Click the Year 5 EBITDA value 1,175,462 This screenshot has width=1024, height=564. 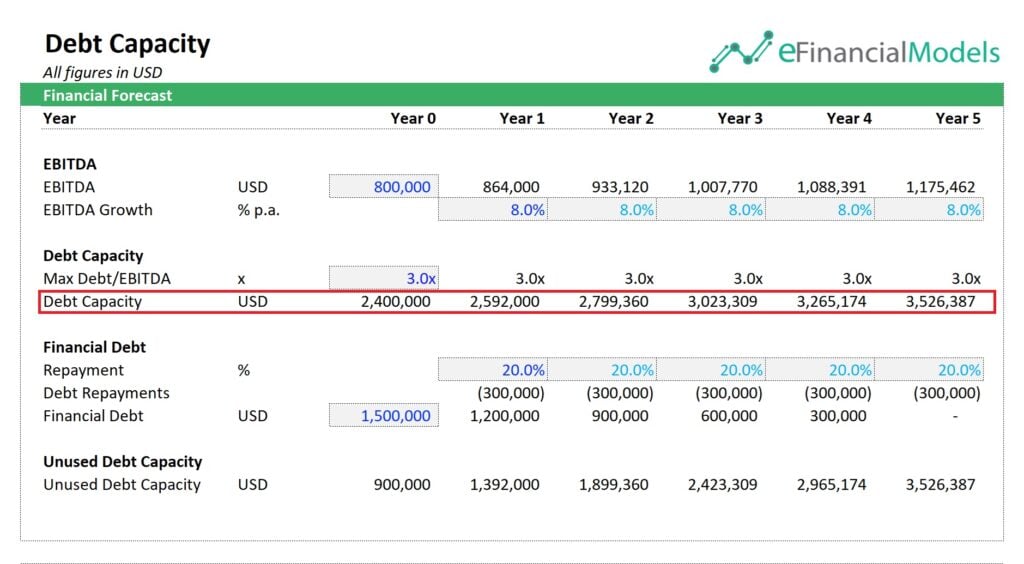[940, 187]
